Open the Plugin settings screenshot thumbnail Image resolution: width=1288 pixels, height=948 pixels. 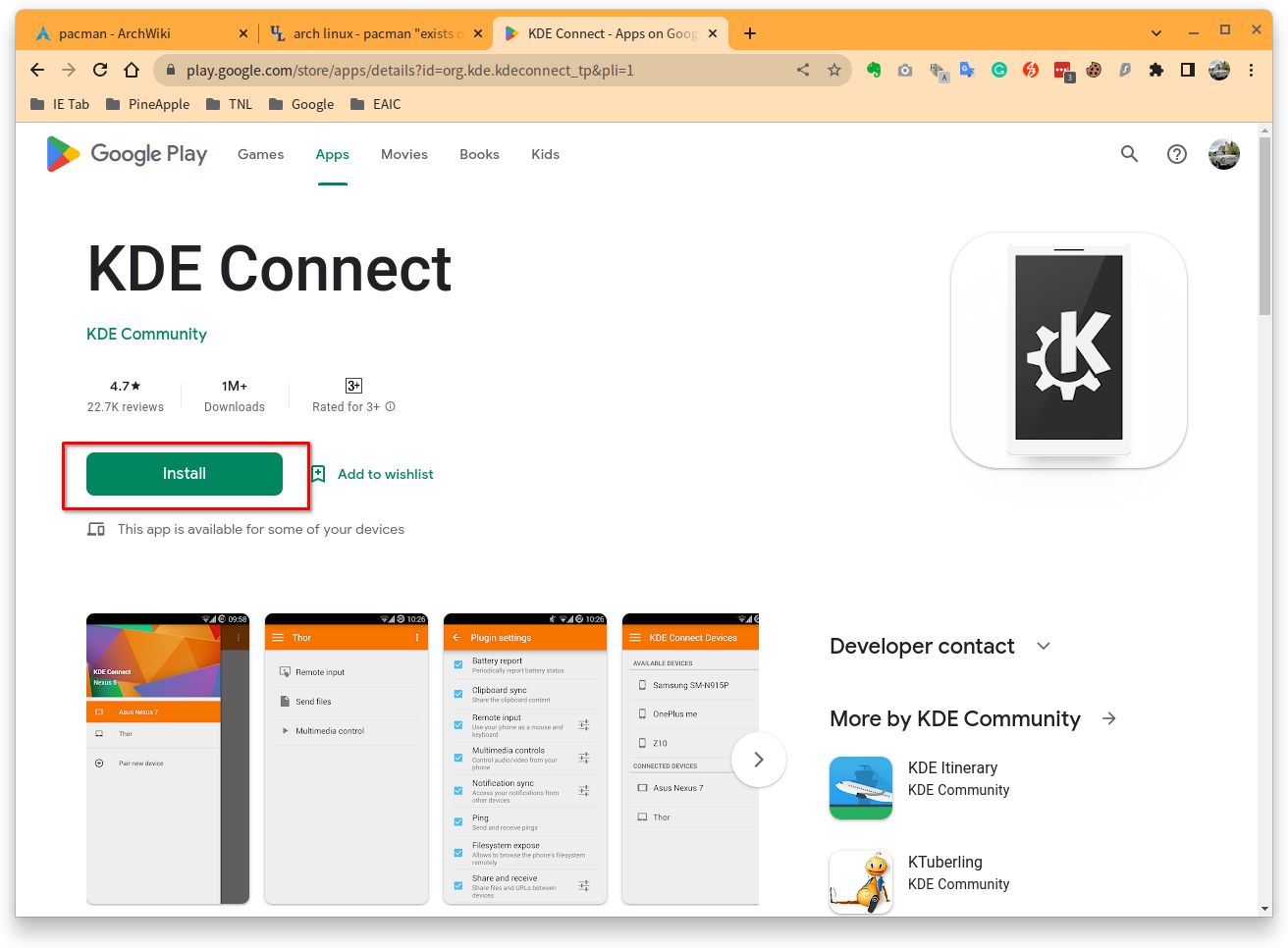pyautogui.click(x=525, y=759)
